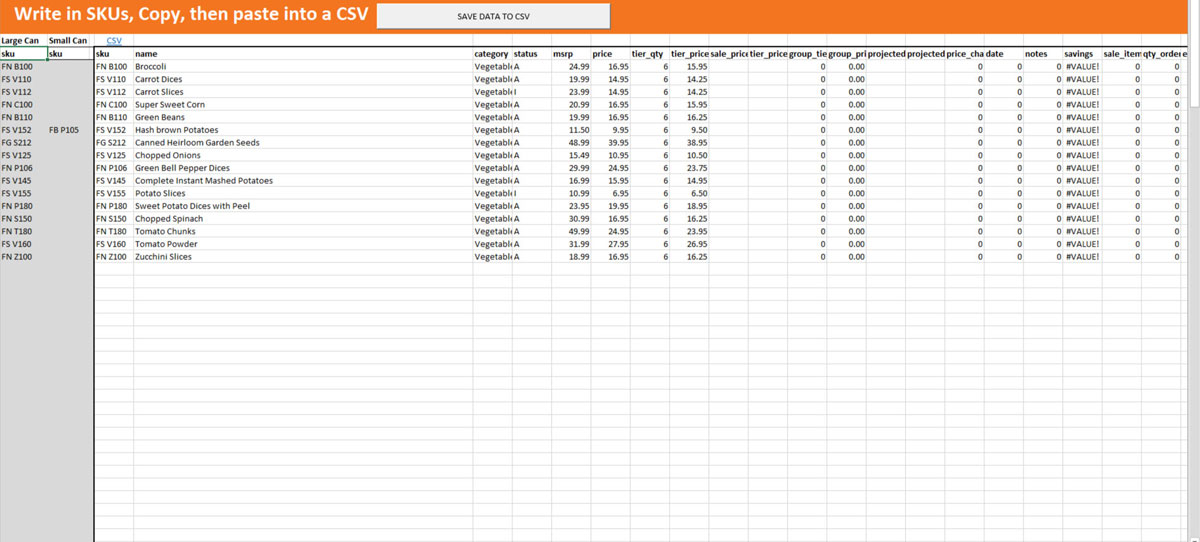Select the 6.50 tier price for Potato Slices

pyautogui.click(x=689, y=193)
